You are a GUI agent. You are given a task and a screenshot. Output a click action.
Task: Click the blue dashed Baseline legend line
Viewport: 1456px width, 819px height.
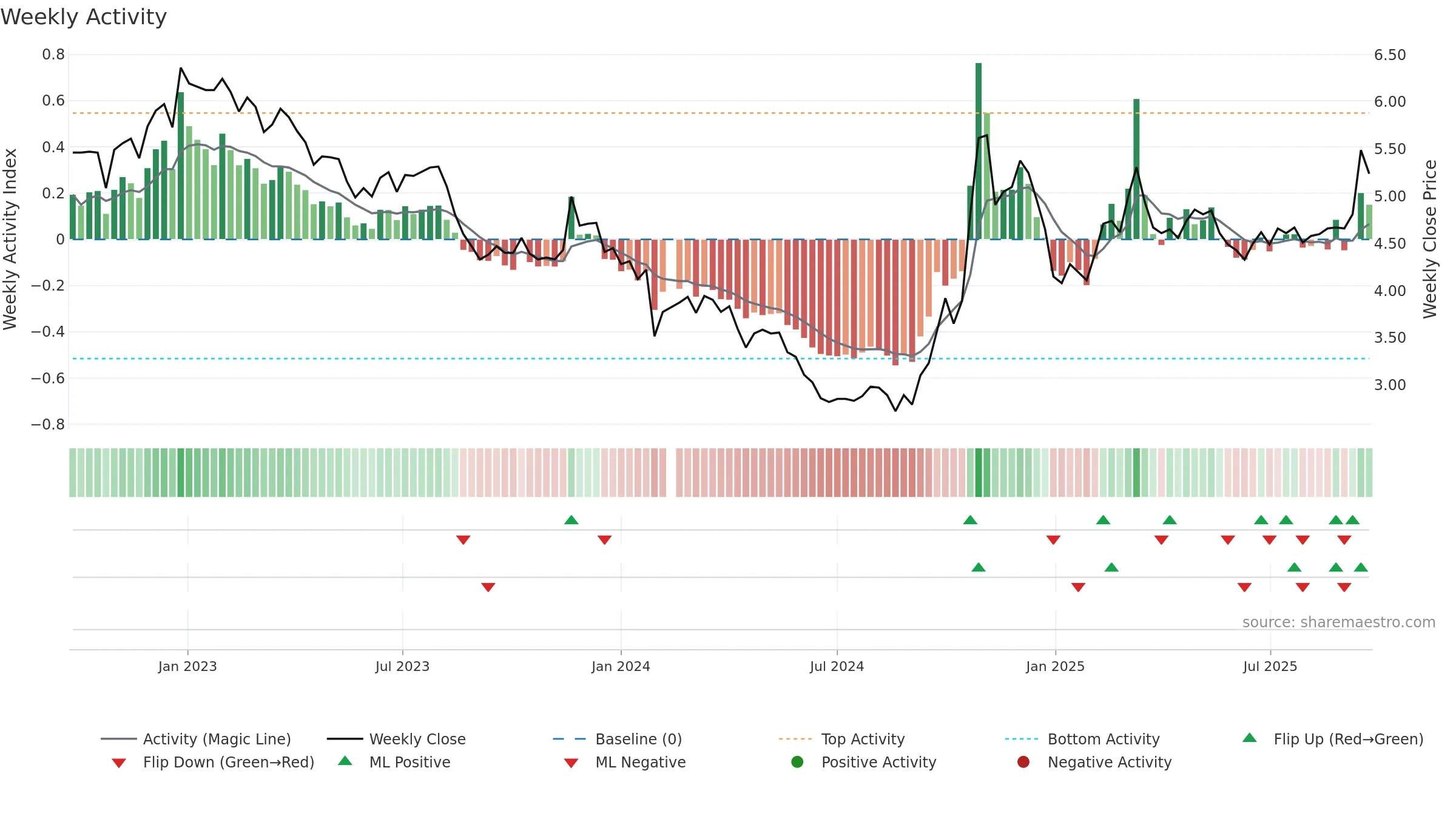point(569,739)
